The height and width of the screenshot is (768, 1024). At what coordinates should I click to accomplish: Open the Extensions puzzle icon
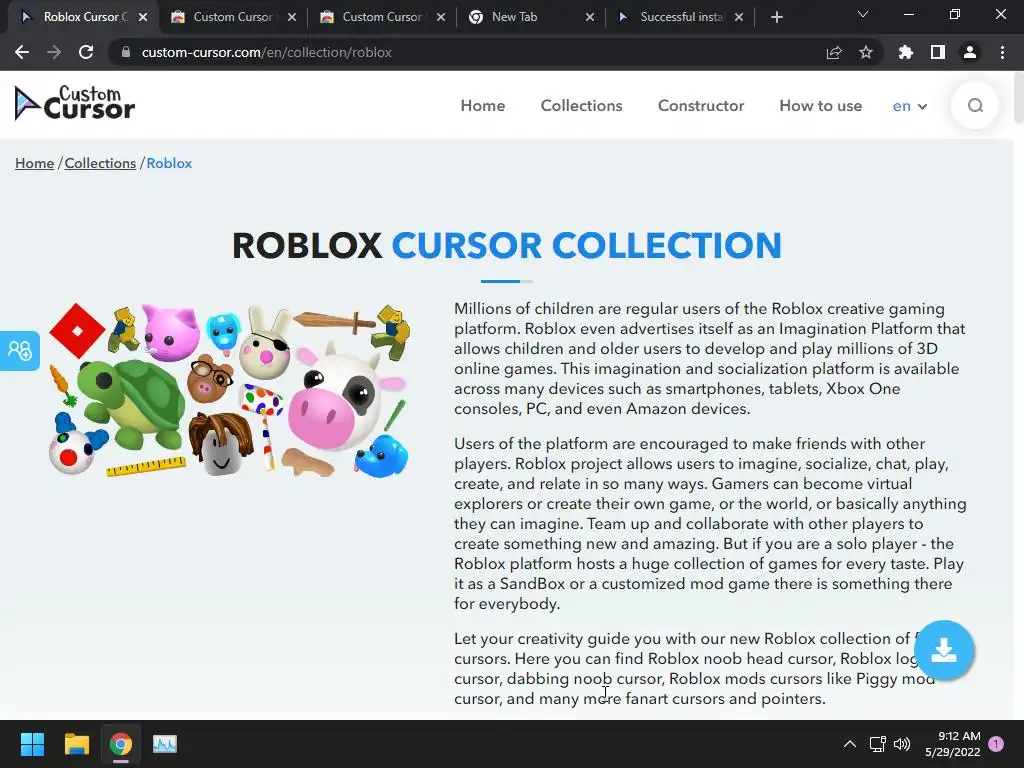905,52
